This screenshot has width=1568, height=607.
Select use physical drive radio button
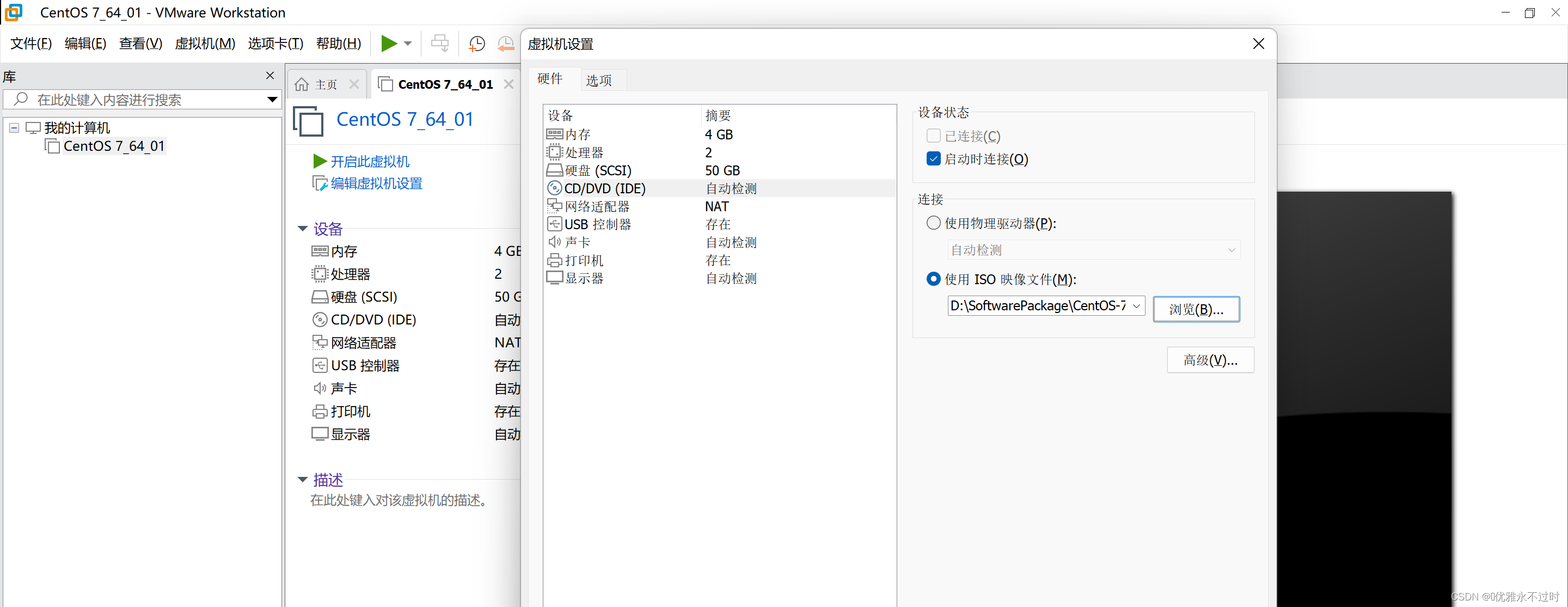(933, 223)
